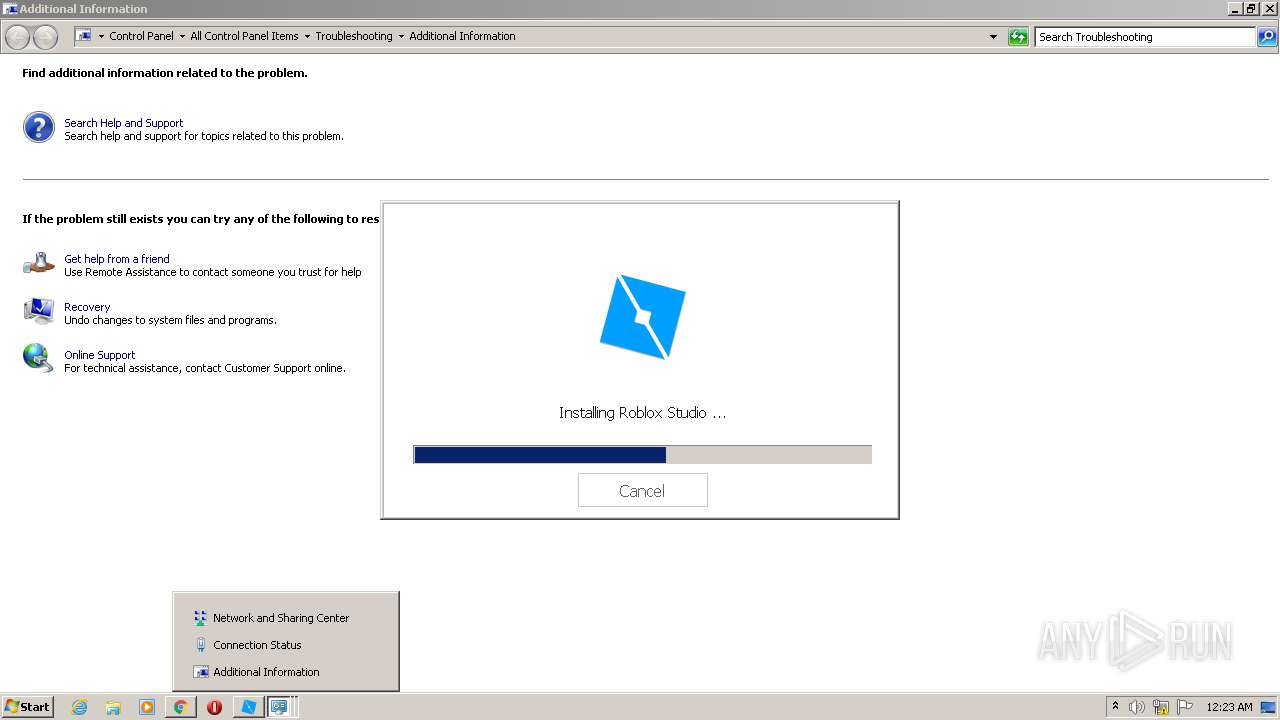Click the Roblox Studio logo in installer
This screenshot has width=1280, height=720.
pos(643,317)
